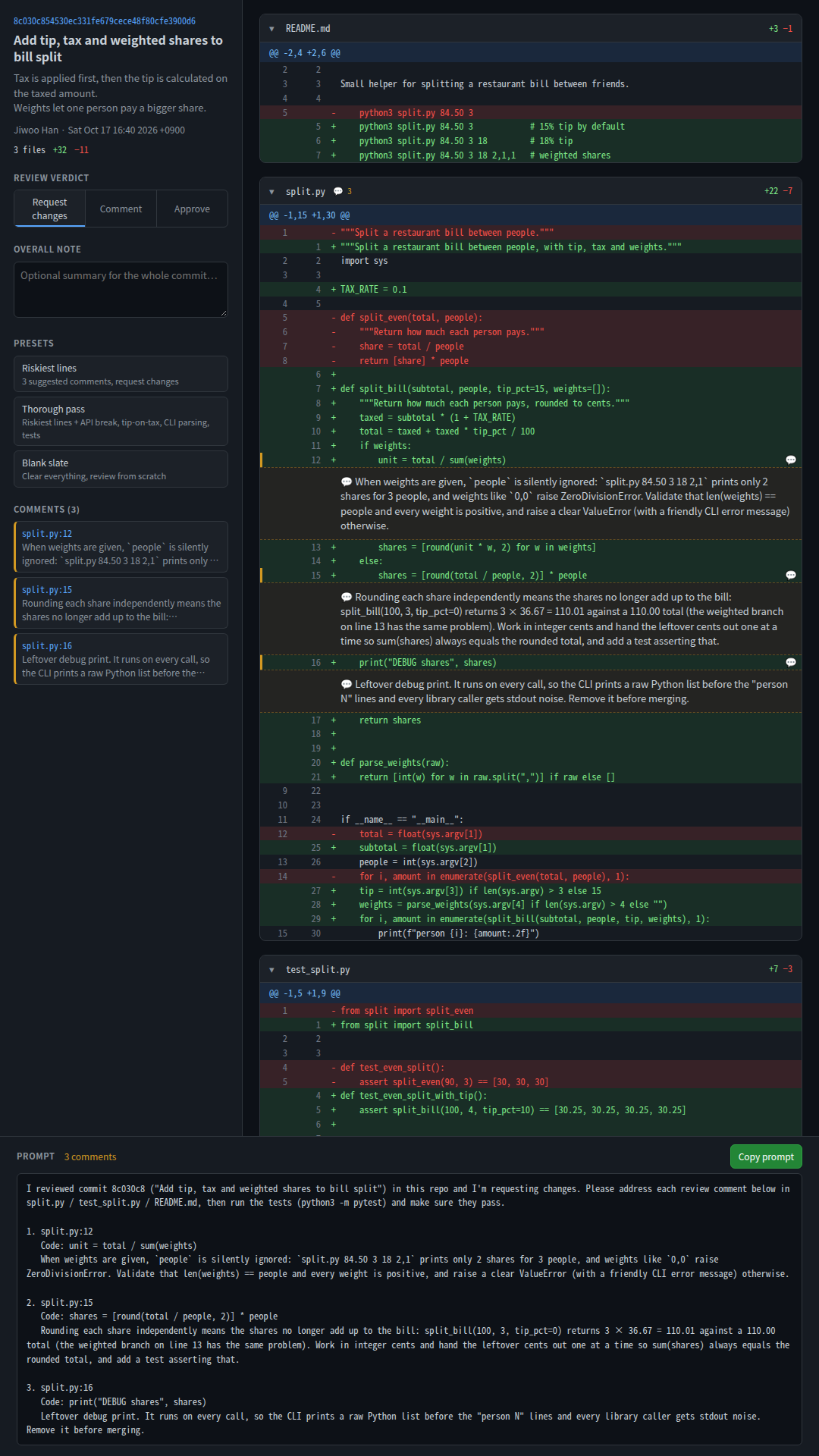The height and width of the screenshot is (1456, 819).
Task: Jump to the split.py:16 comment in sidebar
Action: [x=121, y=659]
